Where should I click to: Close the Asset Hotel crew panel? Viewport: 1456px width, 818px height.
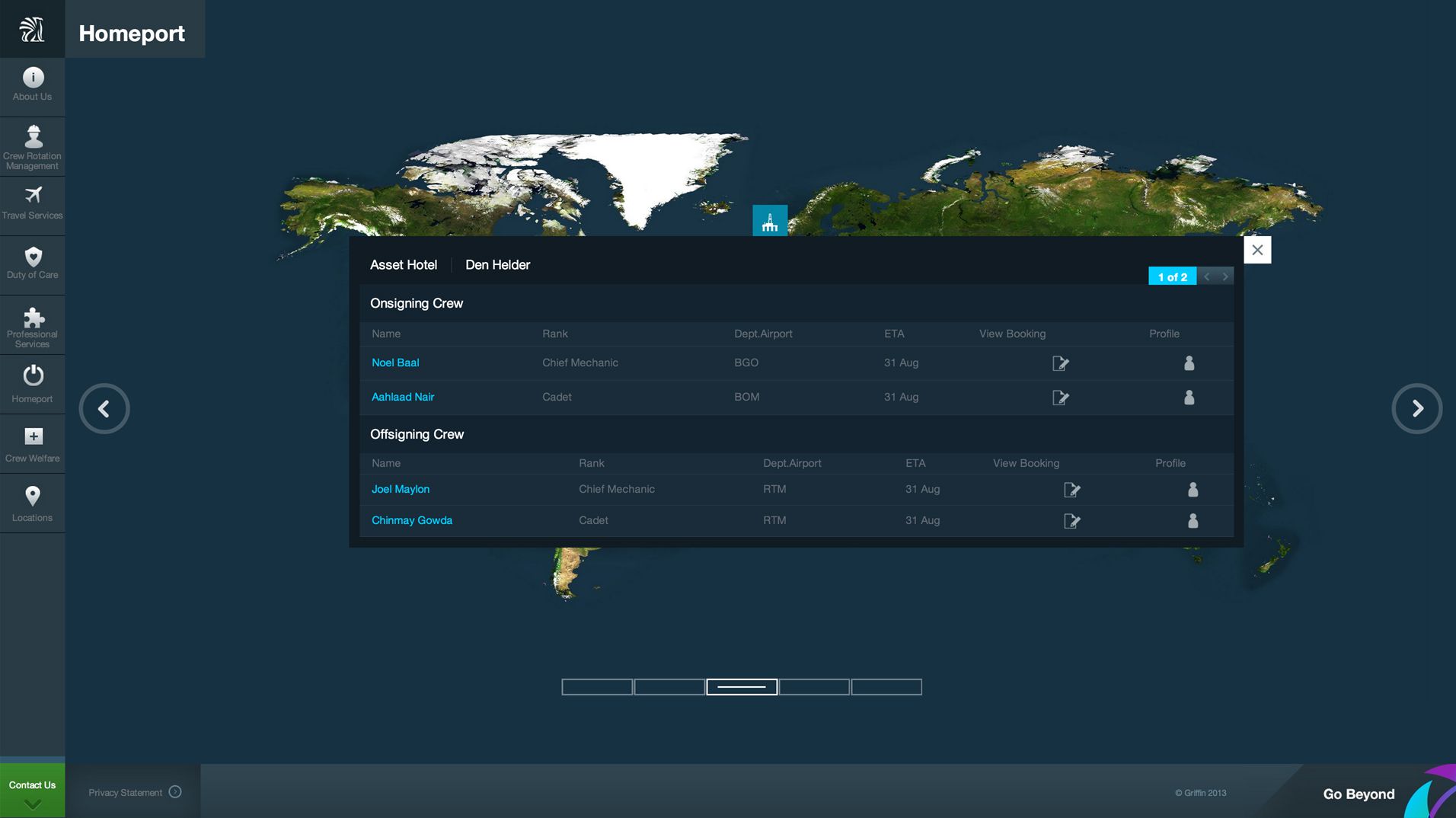pyautogui.click(x=1257, y=250)
